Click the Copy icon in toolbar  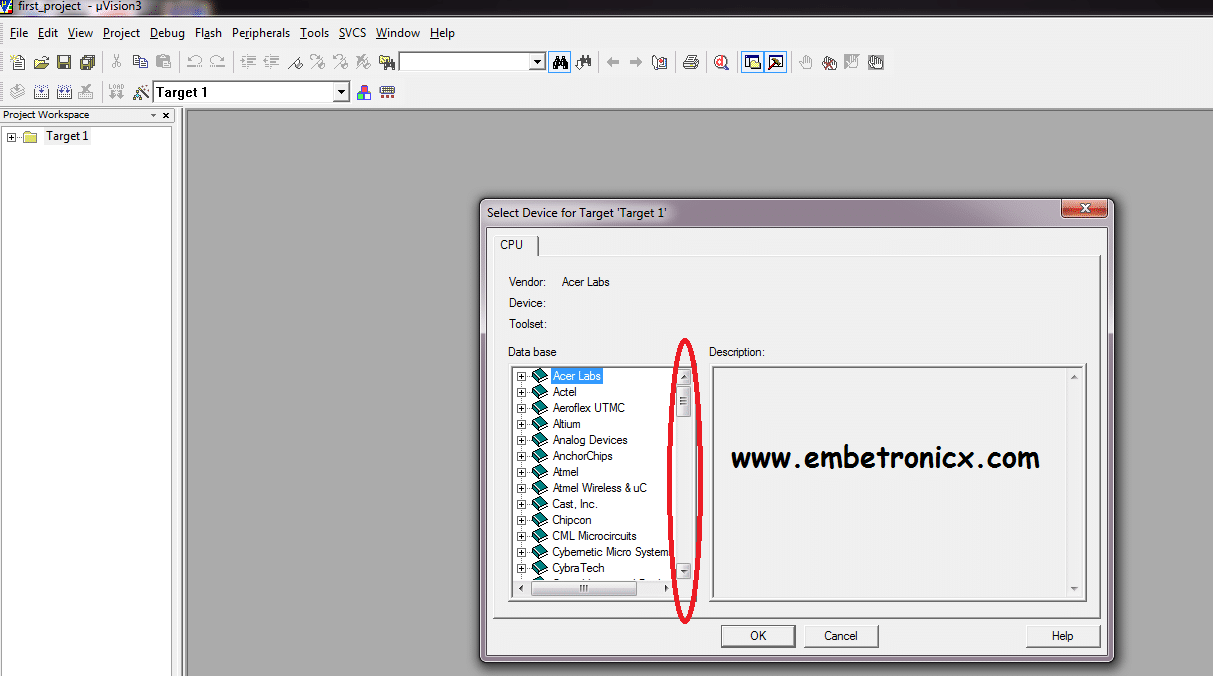pyautogui.click(x=140, y=62)
